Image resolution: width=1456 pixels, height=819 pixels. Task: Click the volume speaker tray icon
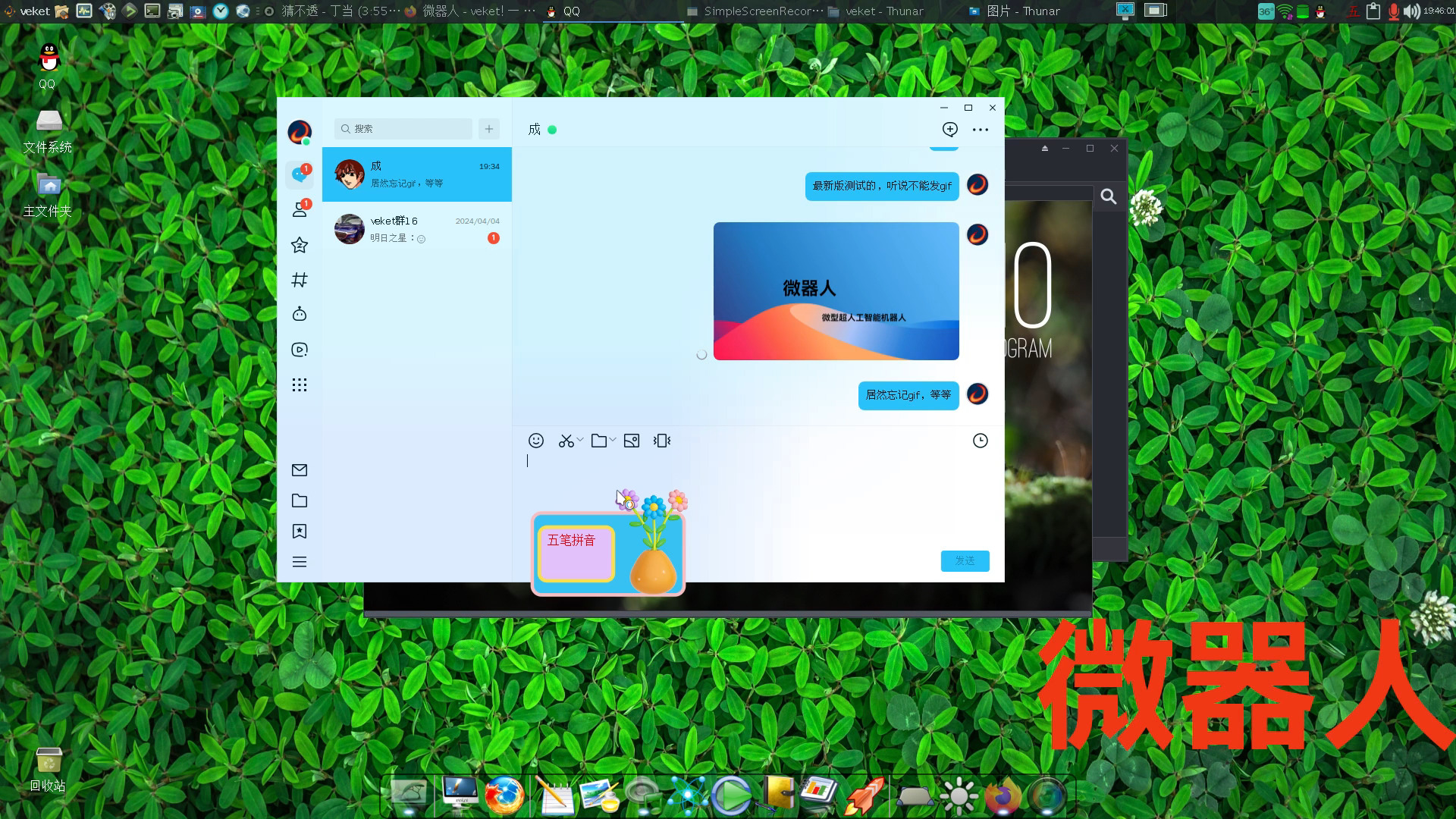pyautogui.click(x=1411, y=11)
